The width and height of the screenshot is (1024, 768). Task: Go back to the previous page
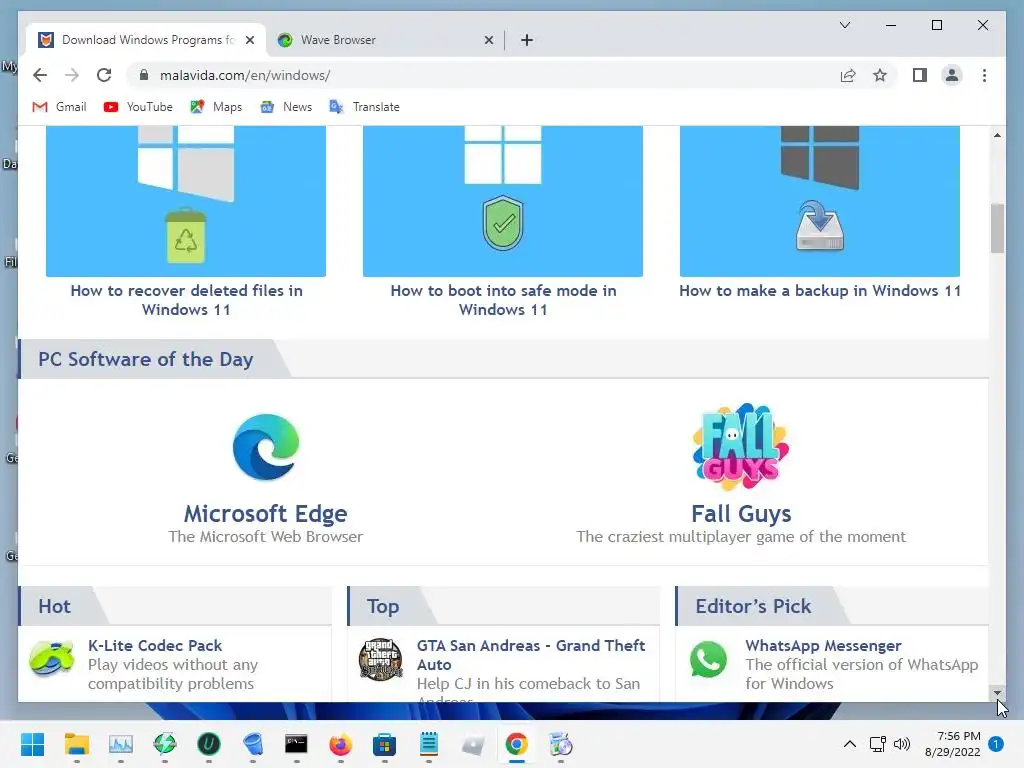(40, 75)
